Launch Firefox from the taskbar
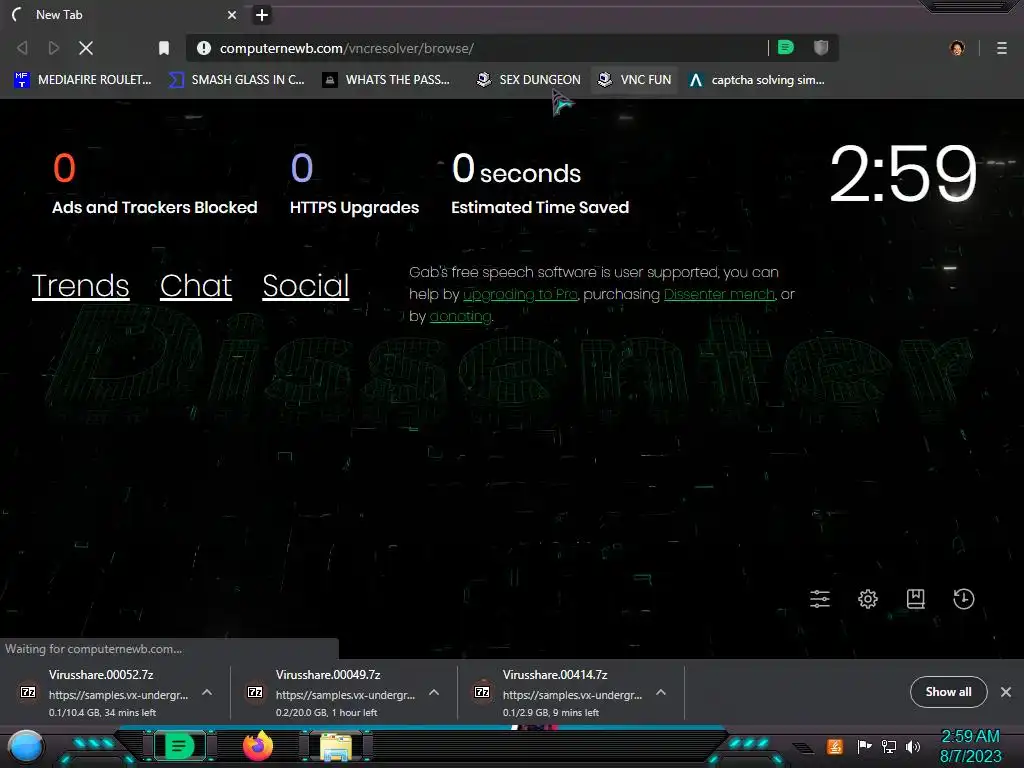Image resolution: width=1024 pixels, height=768 pixels. pyautogui.click(x=257, y=746)
